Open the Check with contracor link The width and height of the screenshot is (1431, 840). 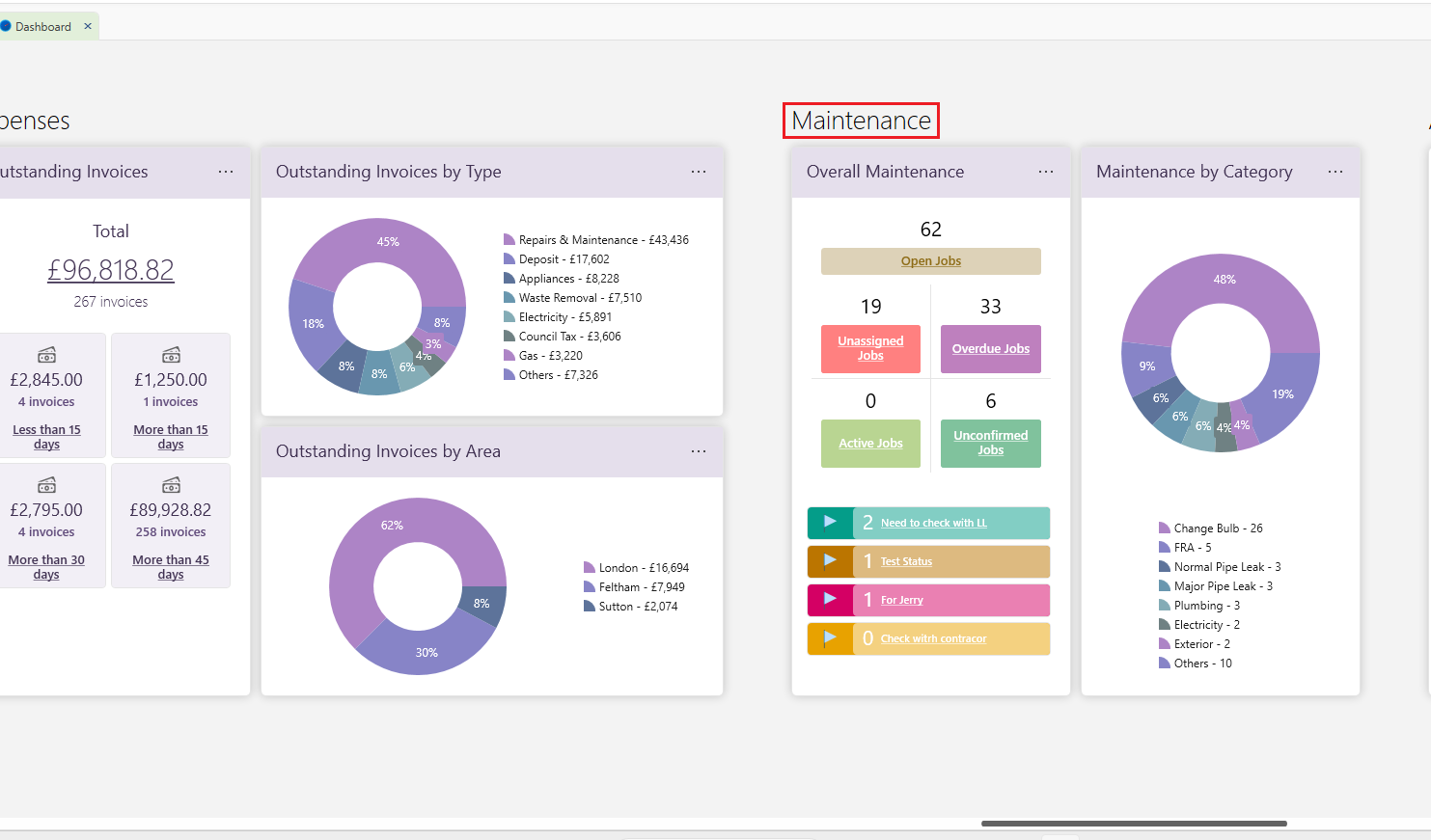933,638
